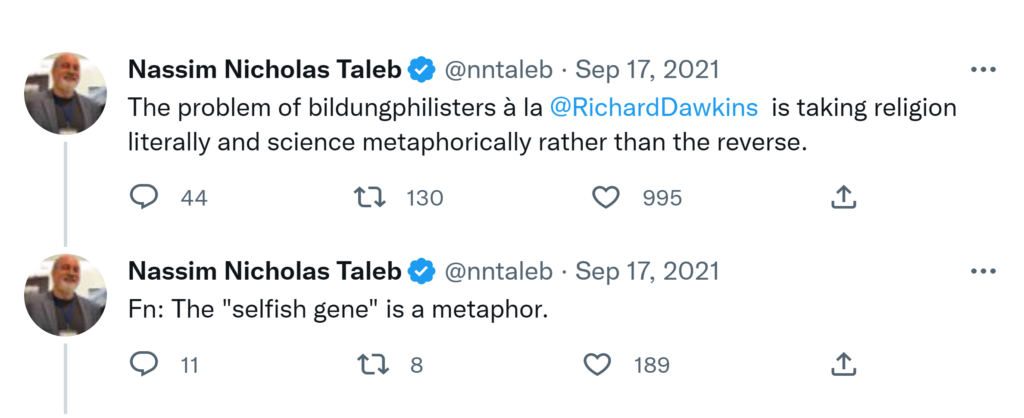Open Sep 17, 2021 timestamp of second tweet
Viewport: 1024px width, 418px height.
point(647,271)
